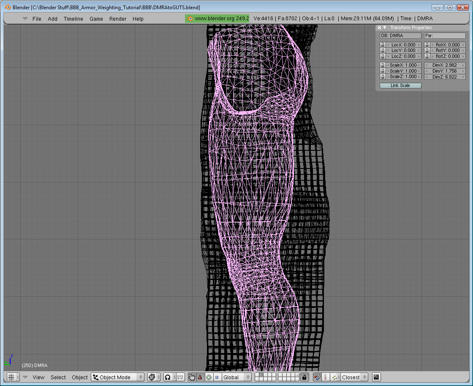
Task: Click the ScaleY 1.000 value field
Action: pyautogui.click(x=403, y=71)
